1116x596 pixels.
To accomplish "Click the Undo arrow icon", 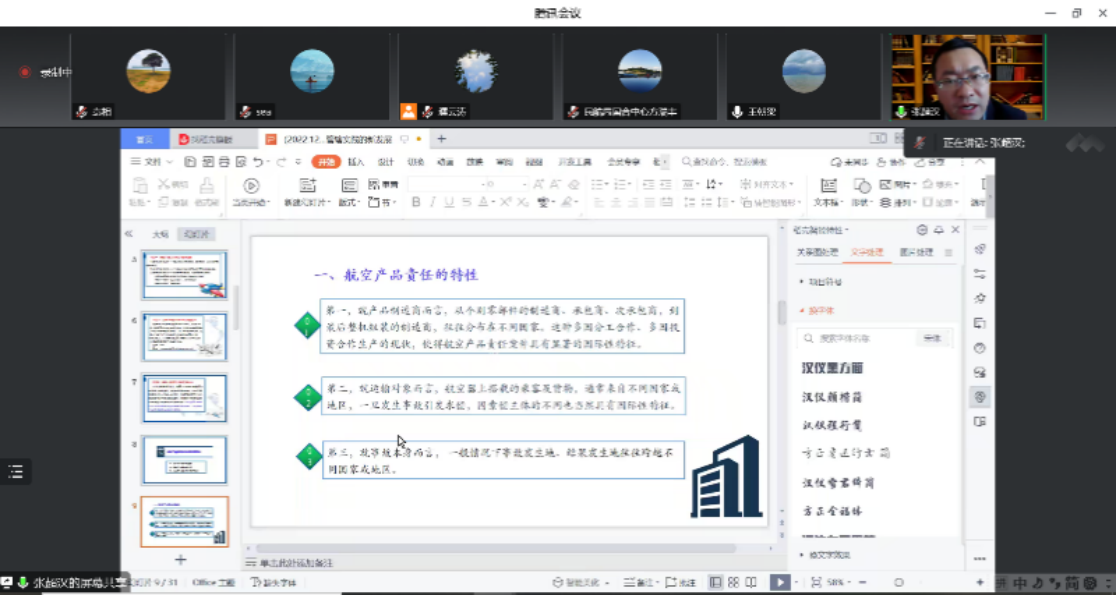I will [x=258, y=162].
